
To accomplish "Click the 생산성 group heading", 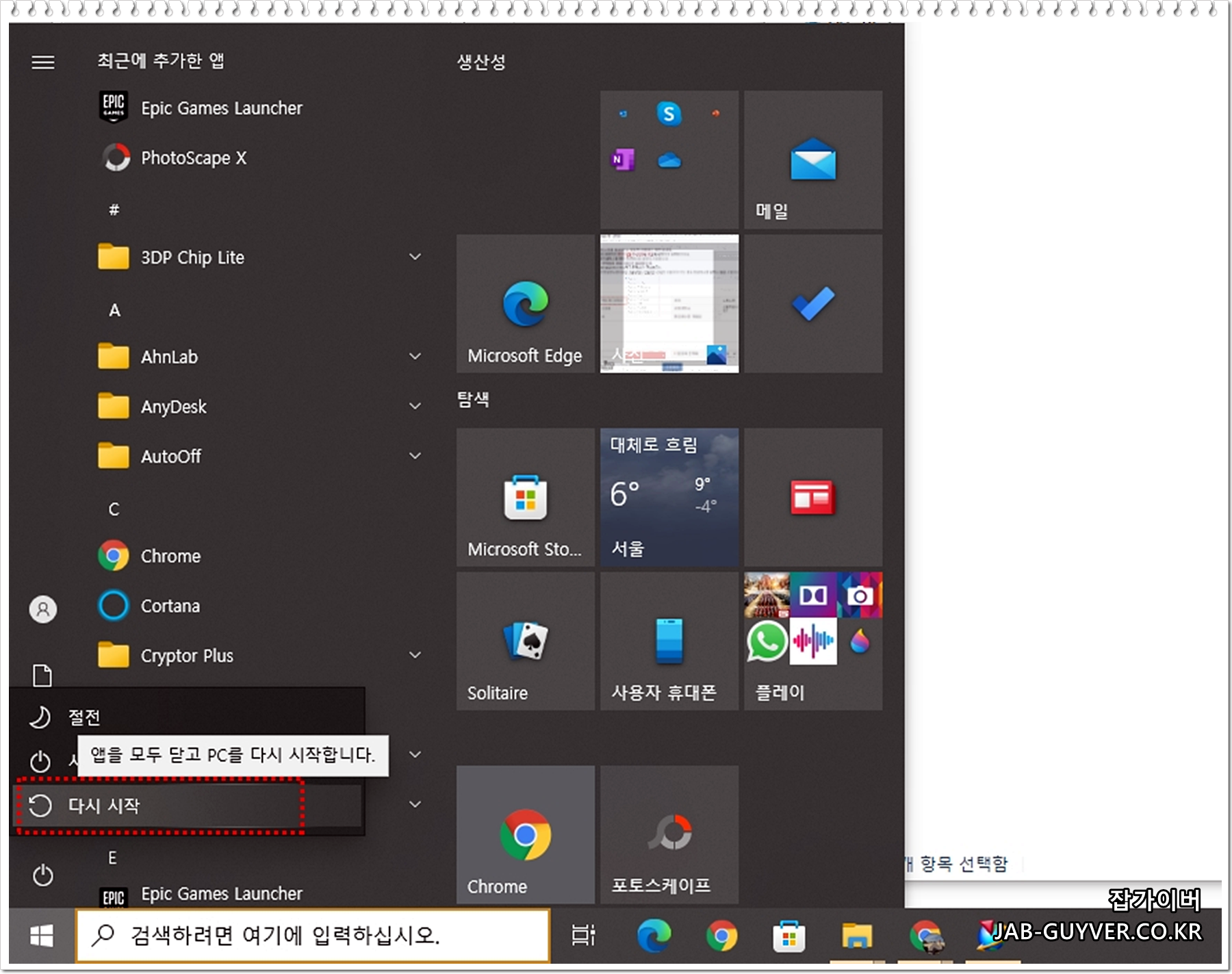I will pyautogui.click(x=481, y=62).
